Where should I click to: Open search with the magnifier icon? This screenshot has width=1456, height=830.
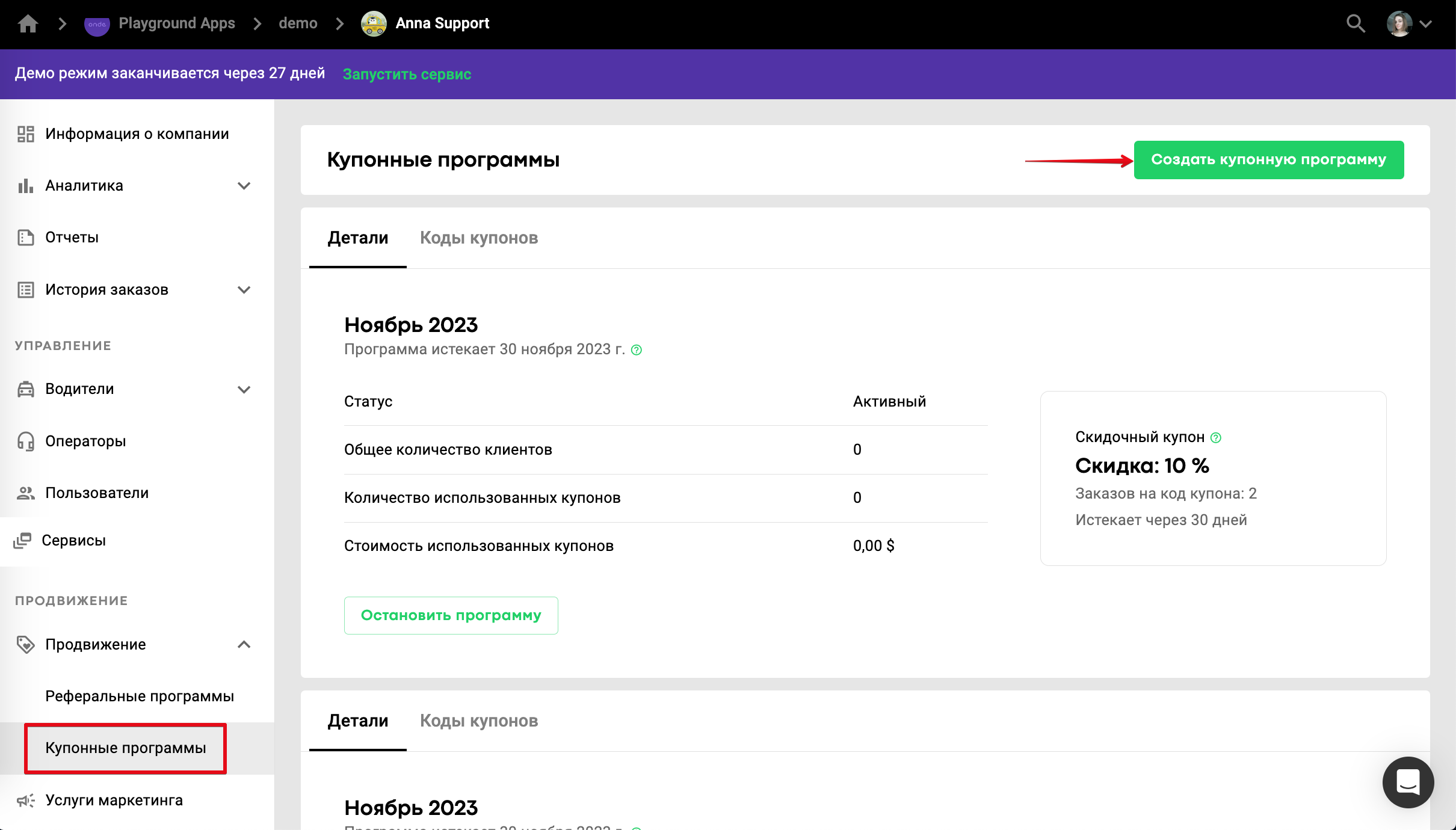click(1355, 23)
